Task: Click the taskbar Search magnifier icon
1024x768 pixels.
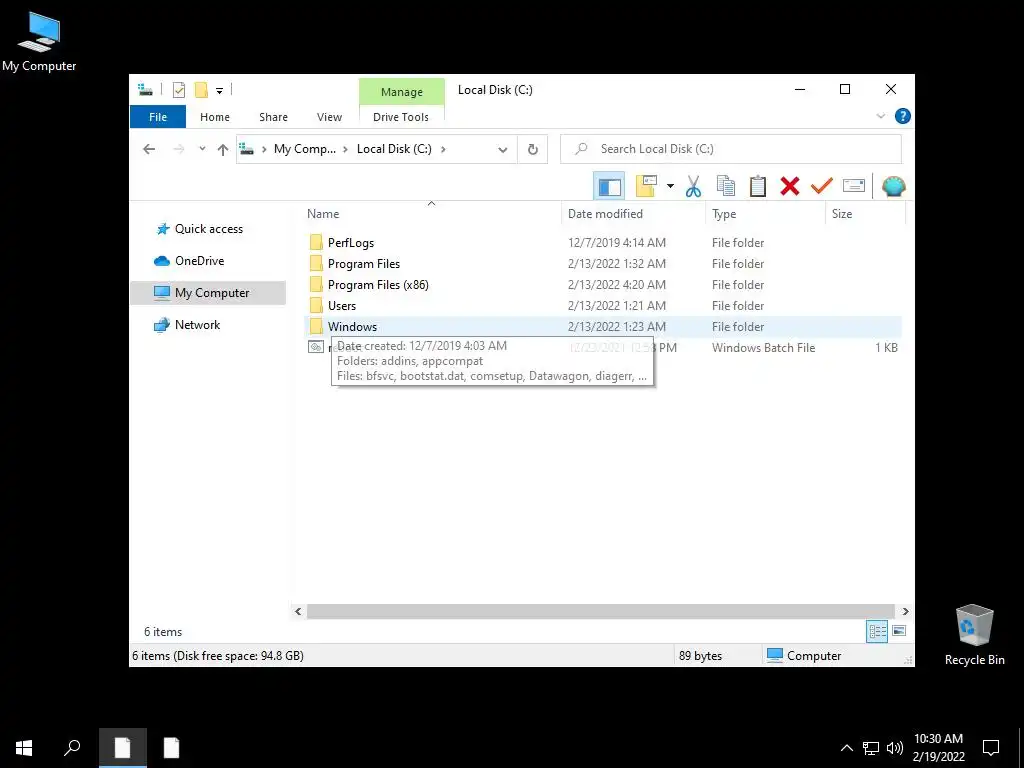Action: 72,748
